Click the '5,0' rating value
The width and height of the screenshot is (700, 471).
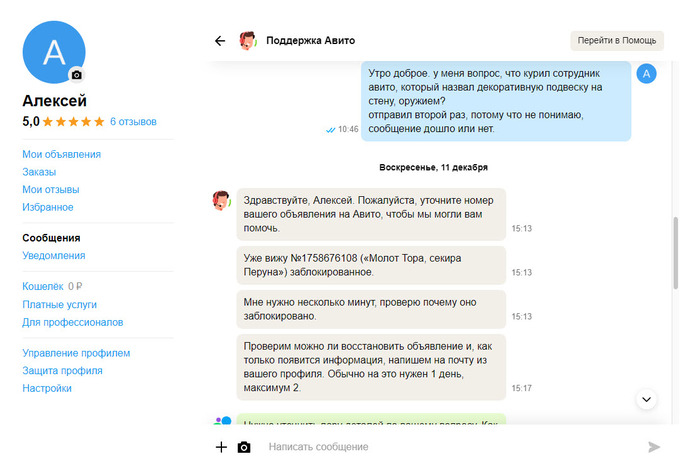[x=31, y=121]
